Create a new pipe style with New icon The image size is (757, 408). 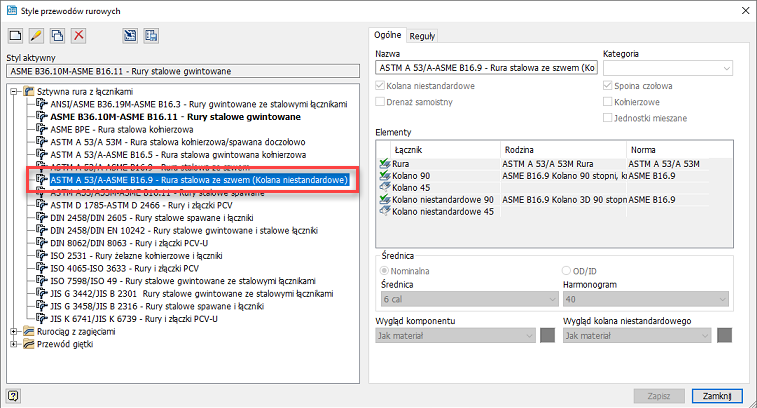[15, 35]
